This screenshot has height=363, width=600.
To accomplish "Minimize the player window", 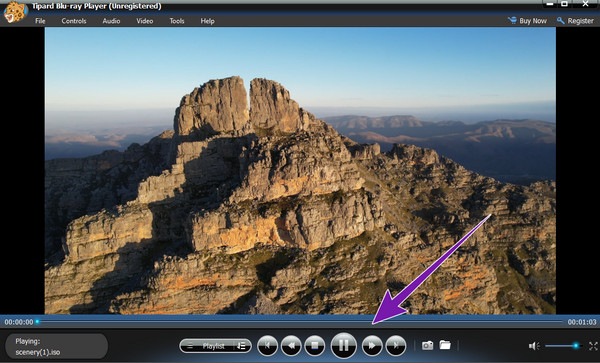I will [x=550, y=4].
